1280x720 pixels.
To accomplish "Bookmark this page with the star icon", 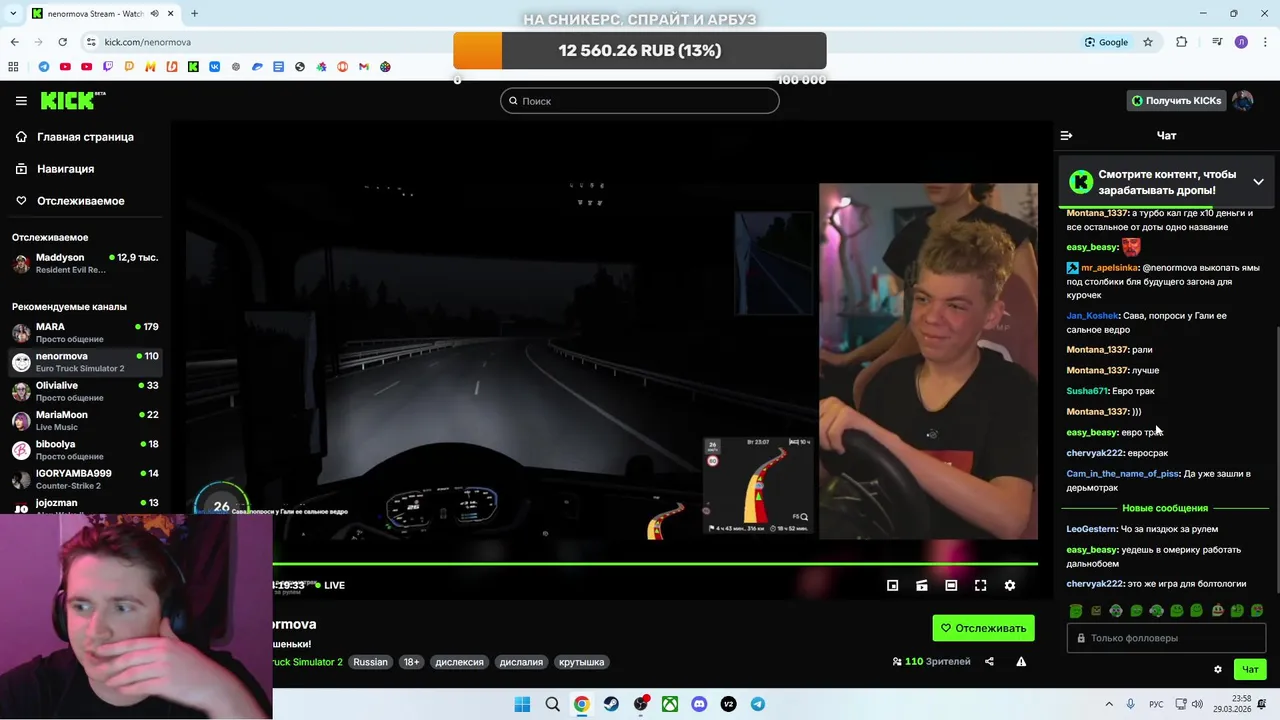I will click(x=1148, y=42).
